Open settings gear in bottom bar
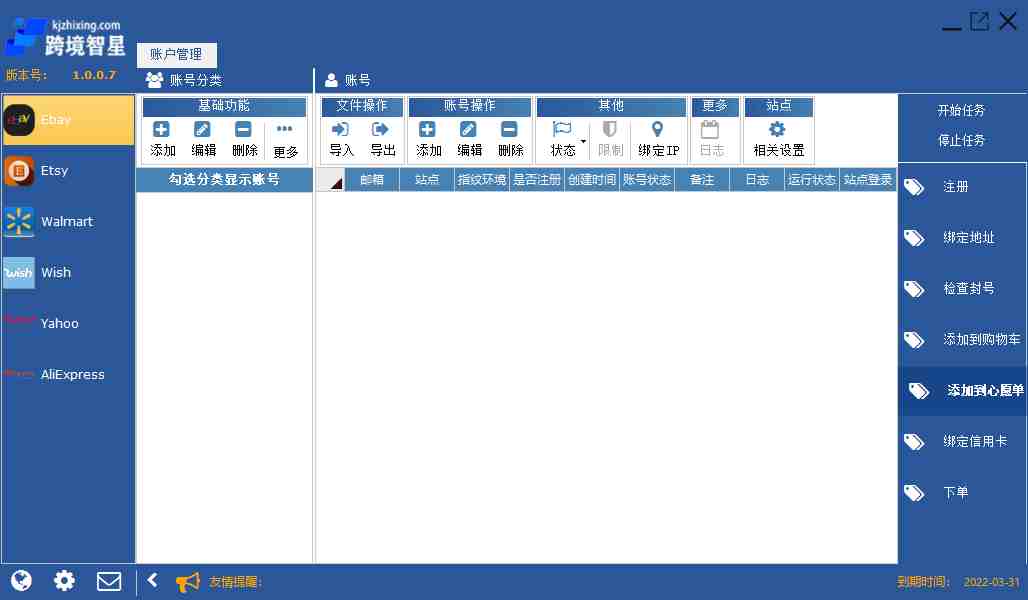 point(64,580)
